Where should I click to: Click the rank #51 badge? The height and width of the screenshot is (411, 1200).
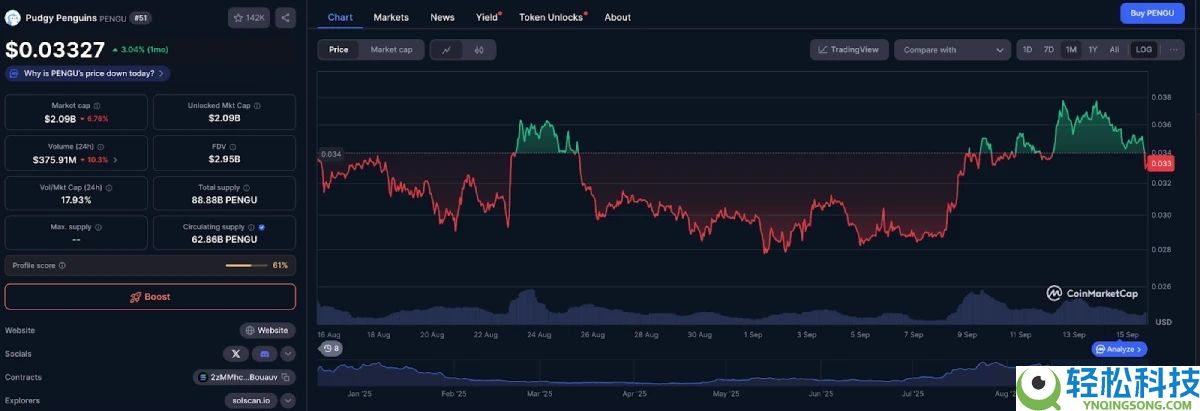[x=140, y=18]
